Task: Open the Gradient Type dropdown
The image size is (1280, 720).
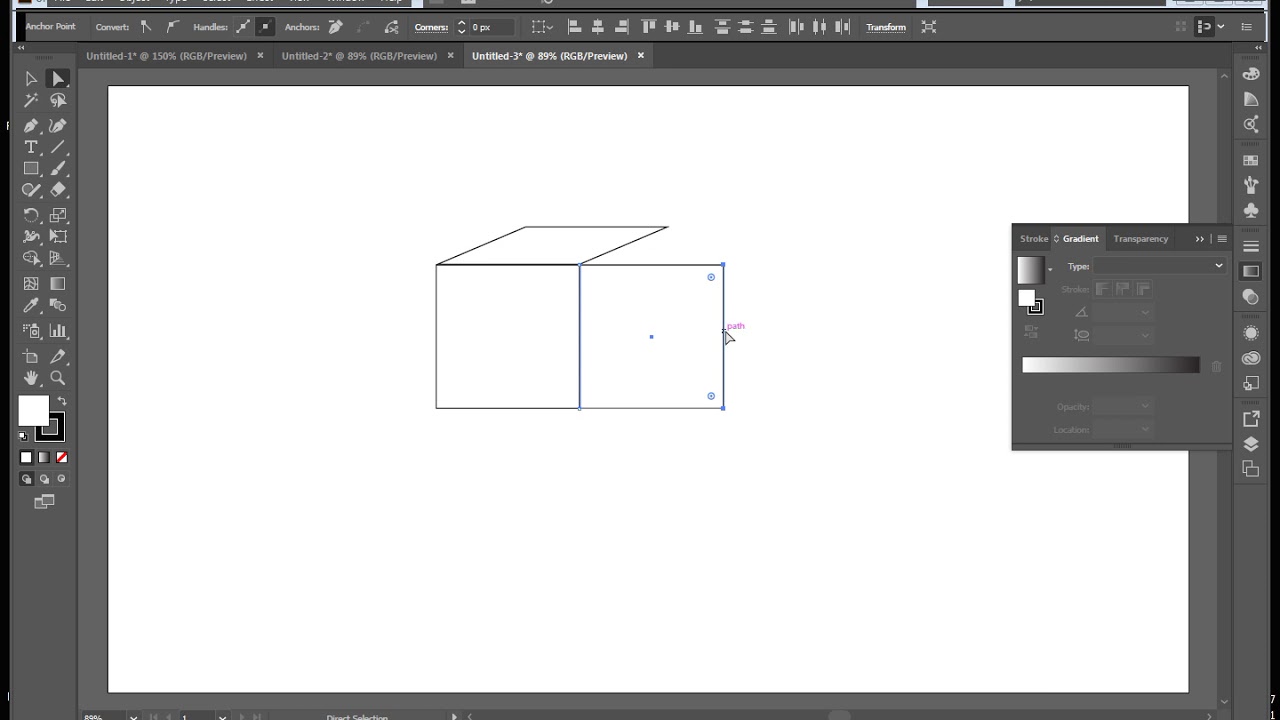Action: pyautogui.click(x=1159, y=266)
